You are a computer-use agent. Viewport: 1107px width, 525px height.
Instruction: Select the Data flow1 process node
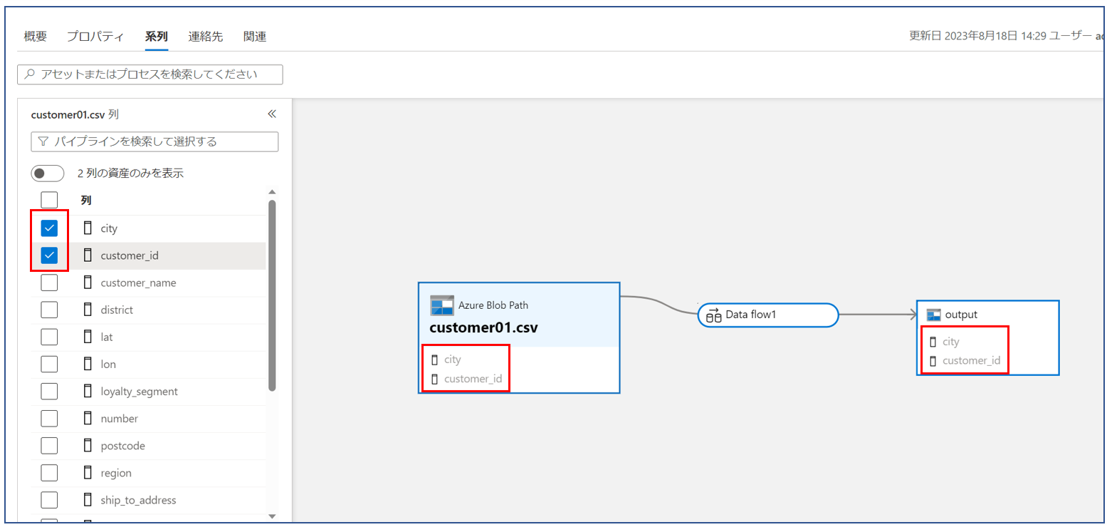pyautogui.click(x=767, y=315)
